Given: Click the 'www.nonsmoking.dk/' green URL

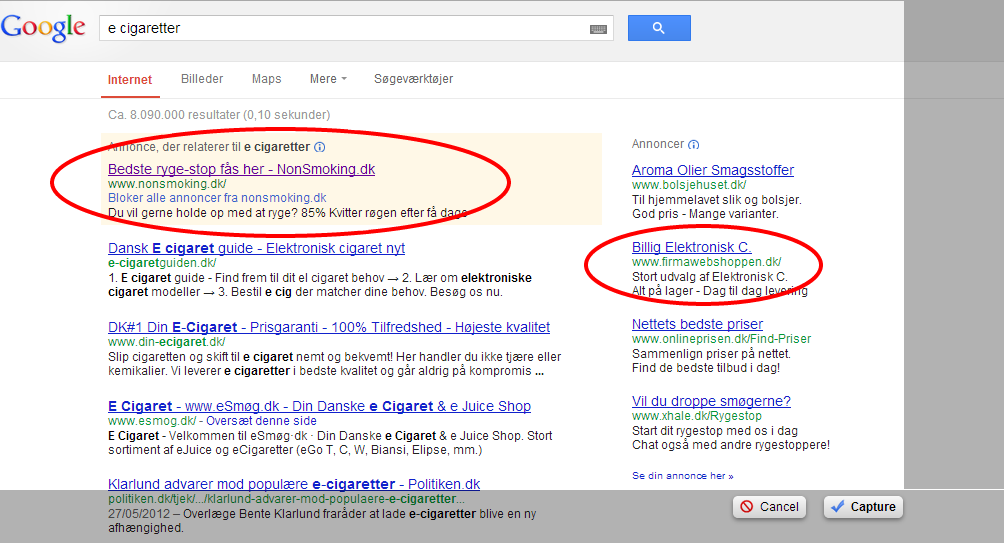Looking at the screenshot, I should [x=167, y=184].
